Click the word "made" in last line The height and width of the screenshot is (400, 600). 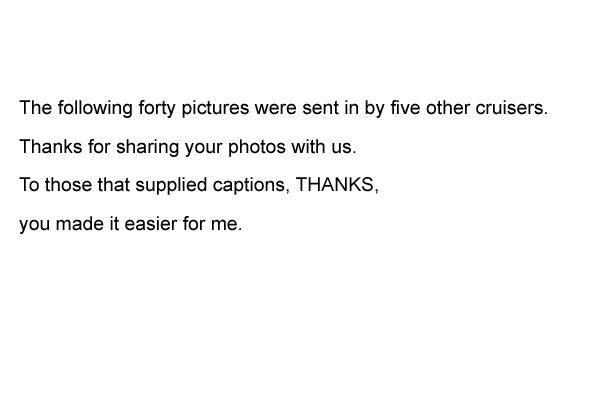pos(80,224)
